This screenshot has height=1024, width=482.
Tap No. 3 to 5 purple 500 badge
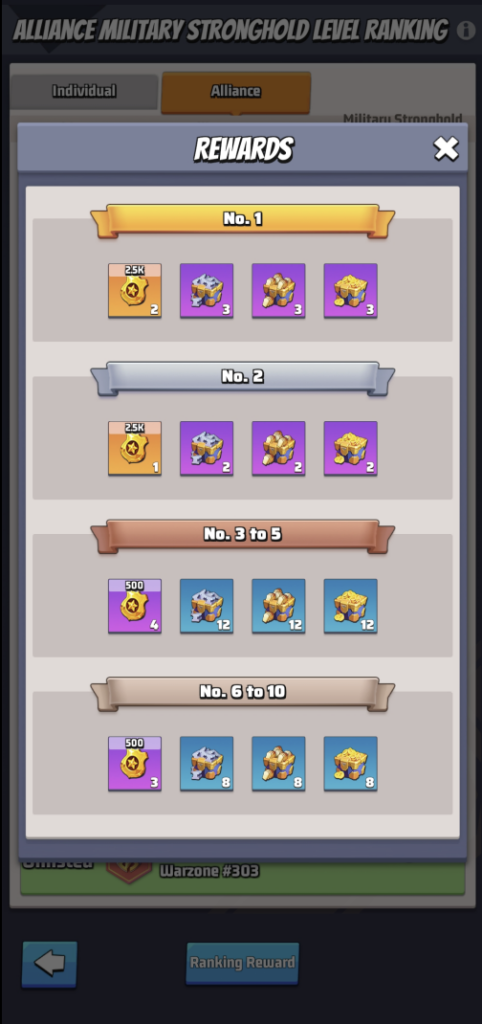tap(135, 606)
